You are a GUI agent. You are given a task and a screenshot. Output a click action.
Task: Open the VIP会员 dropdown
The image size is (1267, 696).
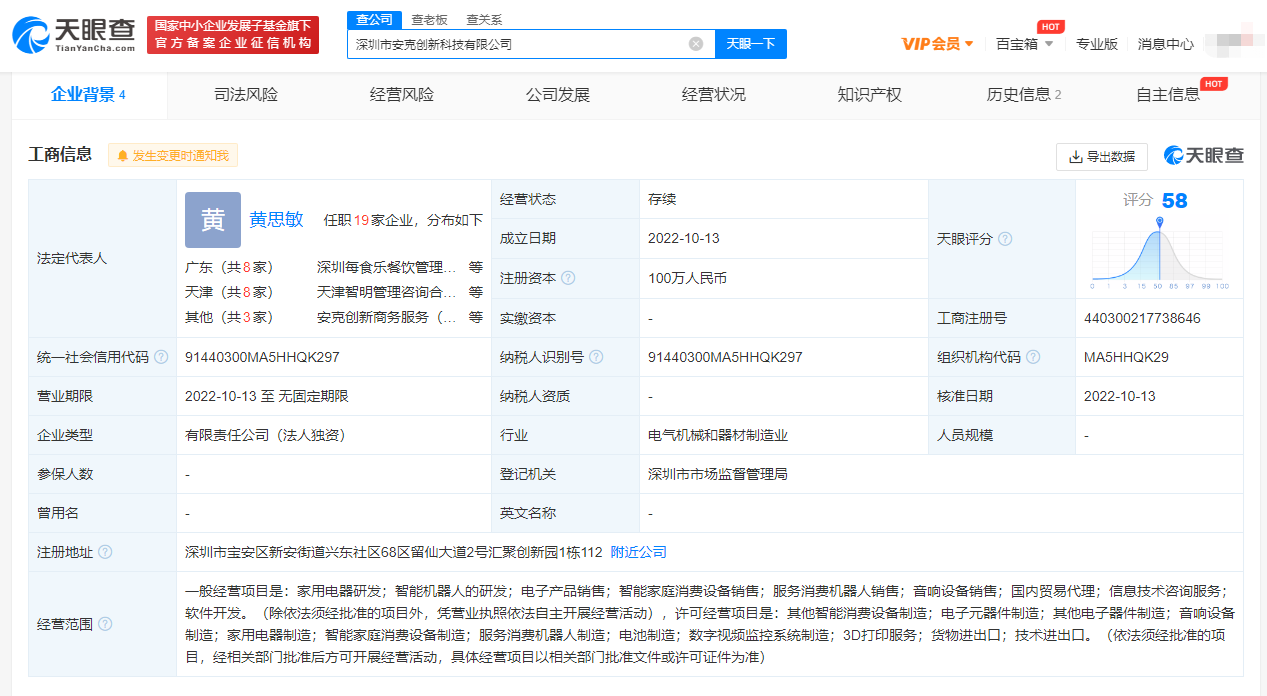tap(937, 44)
